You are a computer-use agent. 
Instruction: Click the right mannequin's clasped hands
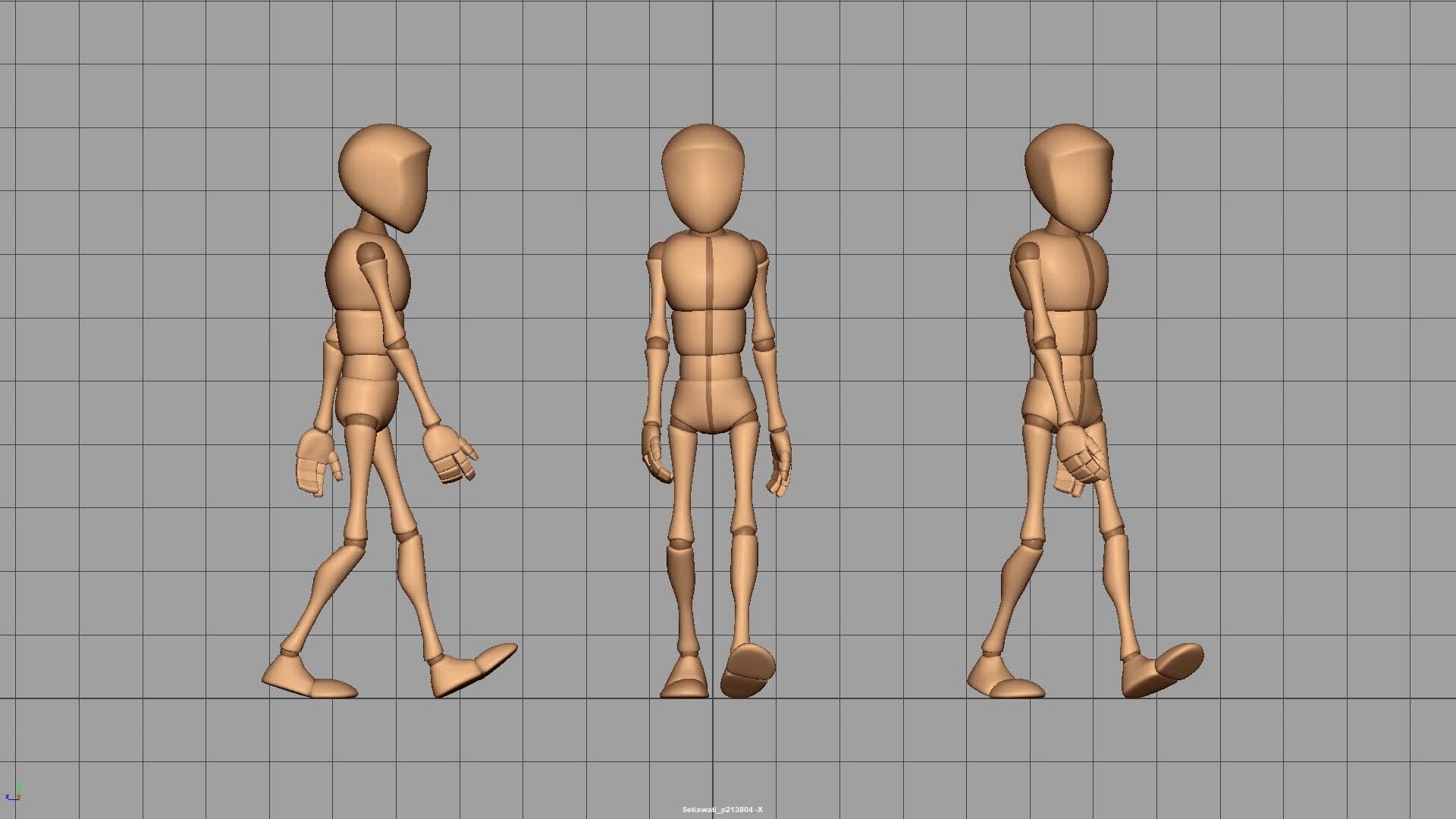pyautogui.click(x=1081, y=455)
